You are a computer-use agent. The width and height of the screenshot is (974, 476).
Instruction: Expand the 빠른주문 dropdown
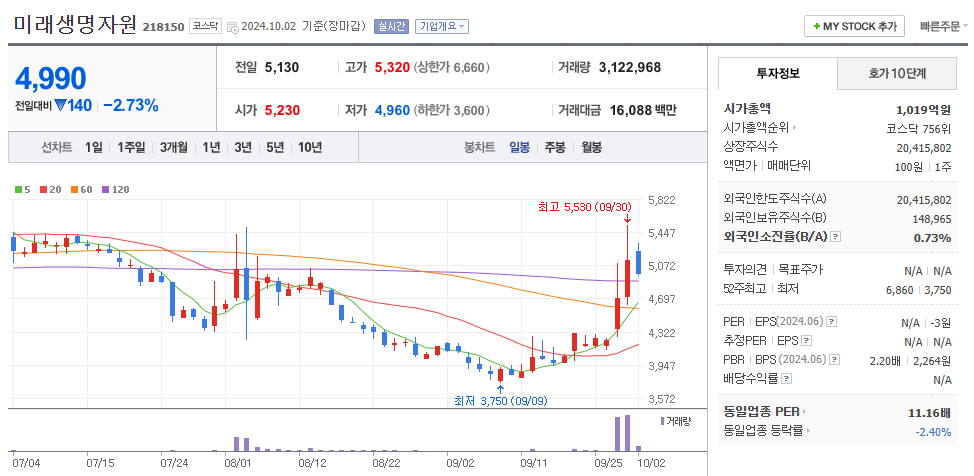(x=944, y=26)
